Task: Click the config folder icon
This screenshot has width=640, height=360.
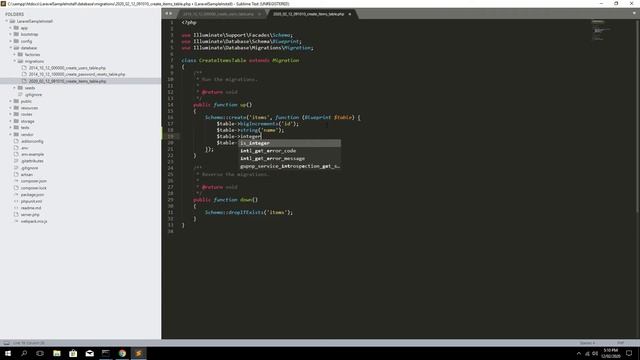Action: tap(16, 41)
